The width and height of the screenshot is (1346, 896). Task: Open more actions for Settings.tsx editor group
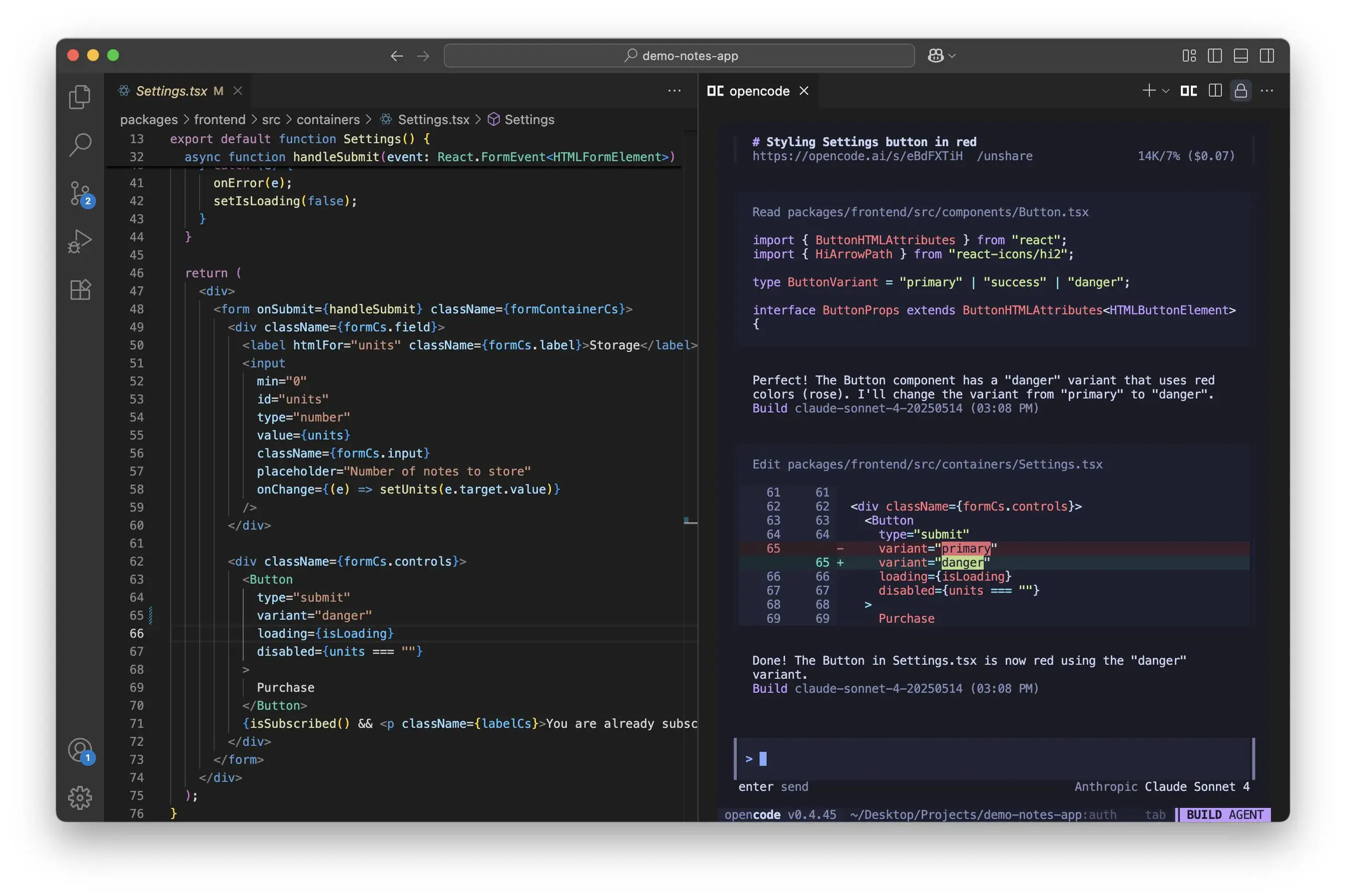(x=674, y=91)
